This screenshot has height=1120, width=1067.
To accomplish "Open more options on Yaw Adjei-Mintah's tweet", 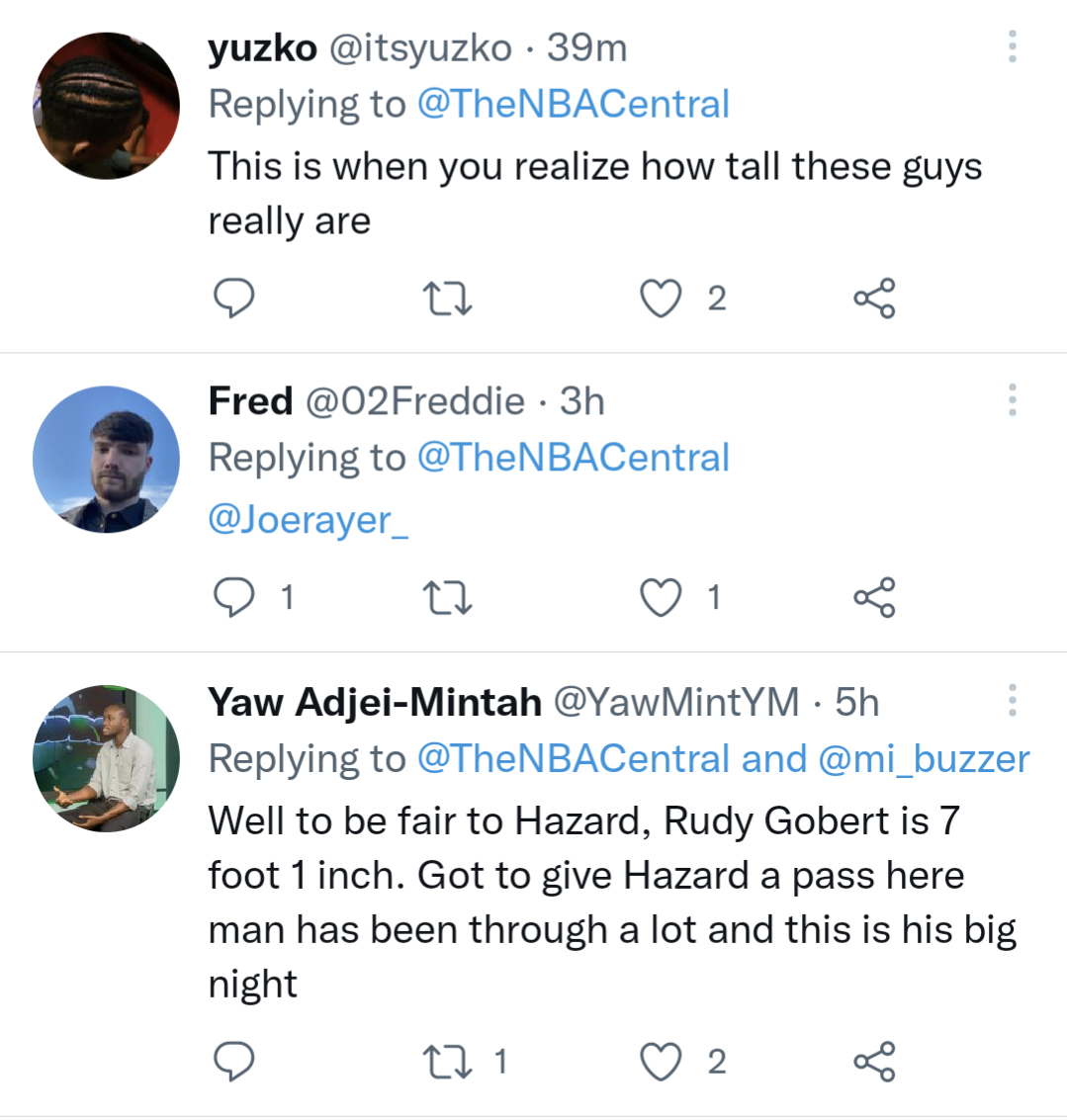I will [1013, 702].
